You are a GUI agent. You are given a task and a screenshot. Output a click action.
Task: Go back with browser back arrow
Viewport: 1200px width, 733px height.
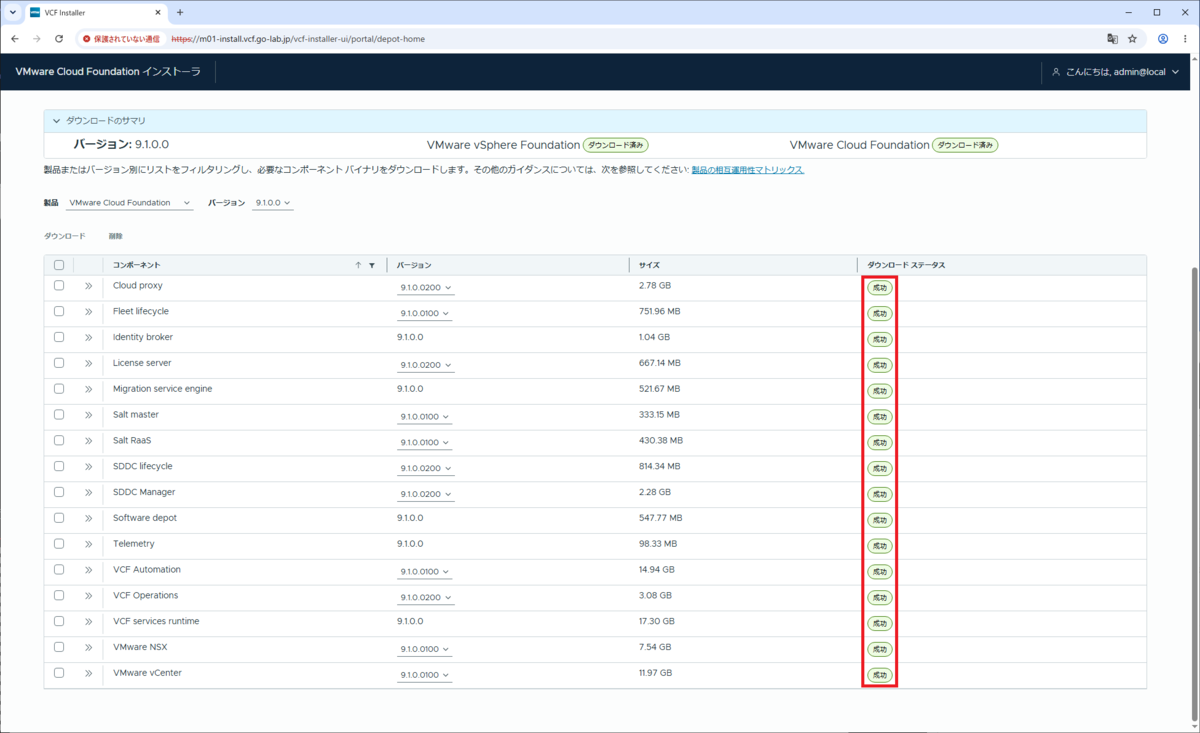(x=14, y=39)
